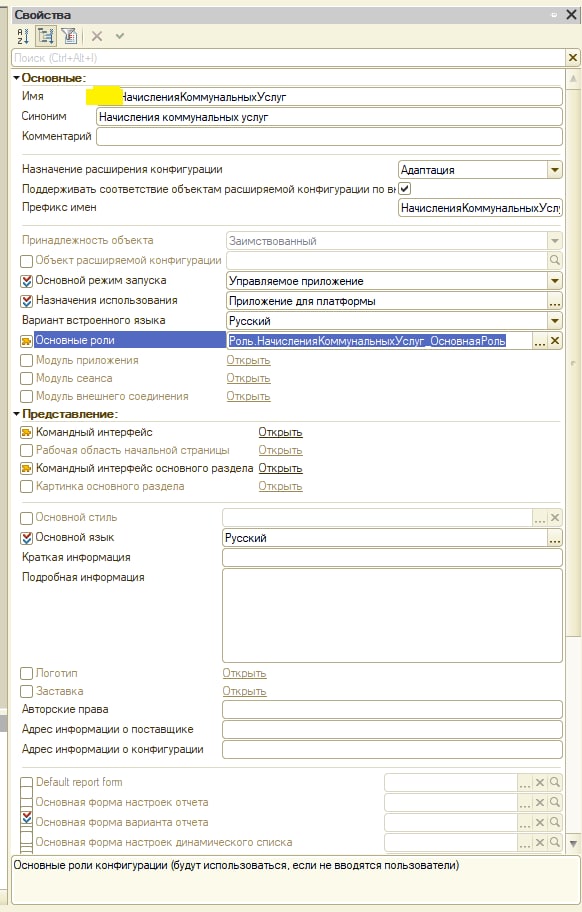Sort properties alphabetically with the A-Z icon
582x912 pixels.
click(23, 36)
